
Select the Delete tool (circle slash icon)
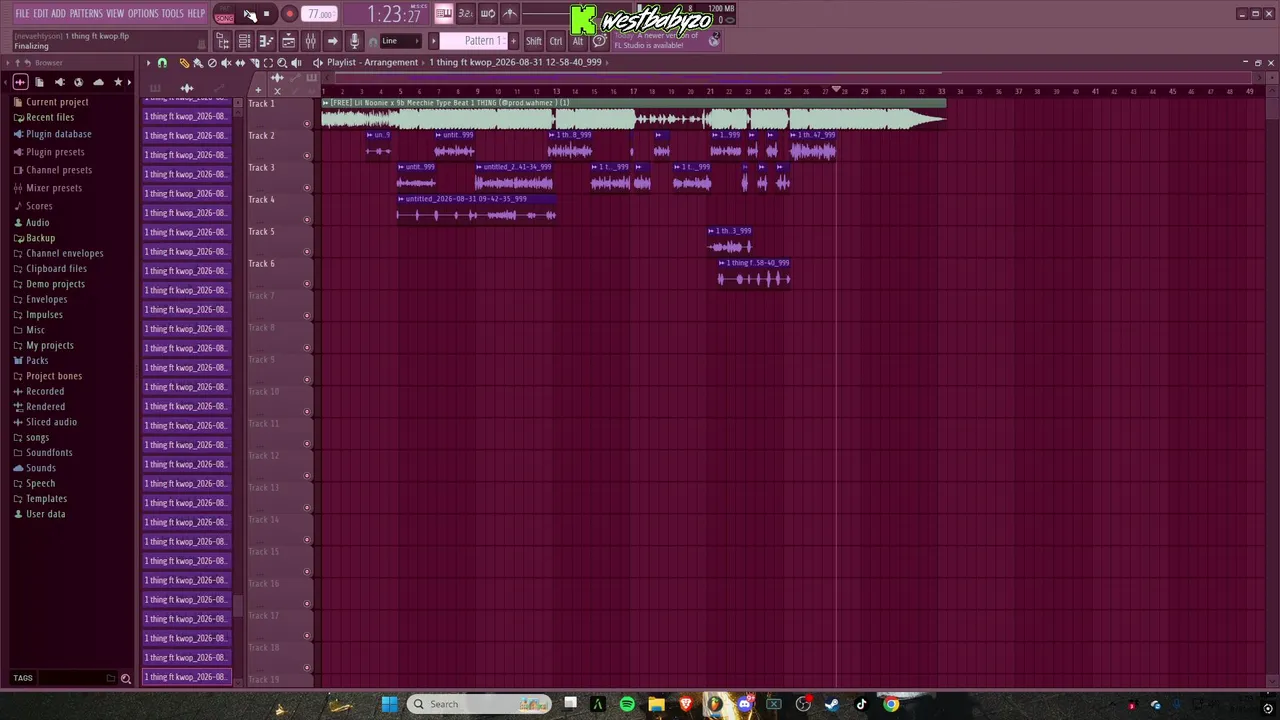click(x=212, y=63)
